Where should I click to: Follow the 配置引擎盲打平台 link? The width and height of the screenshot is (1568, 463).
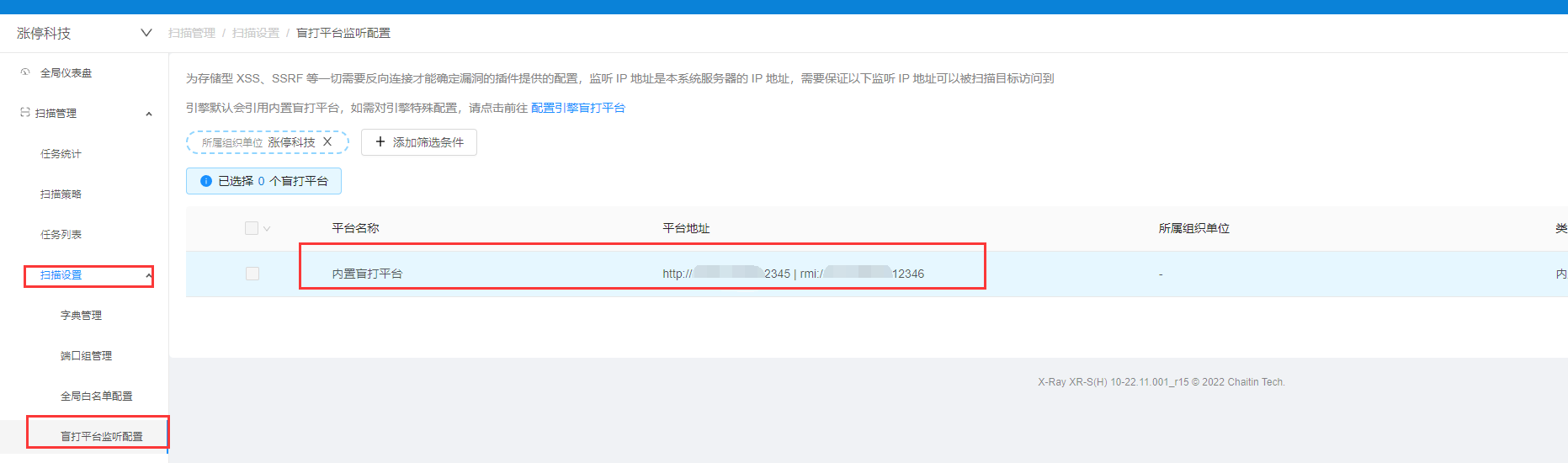577,108
